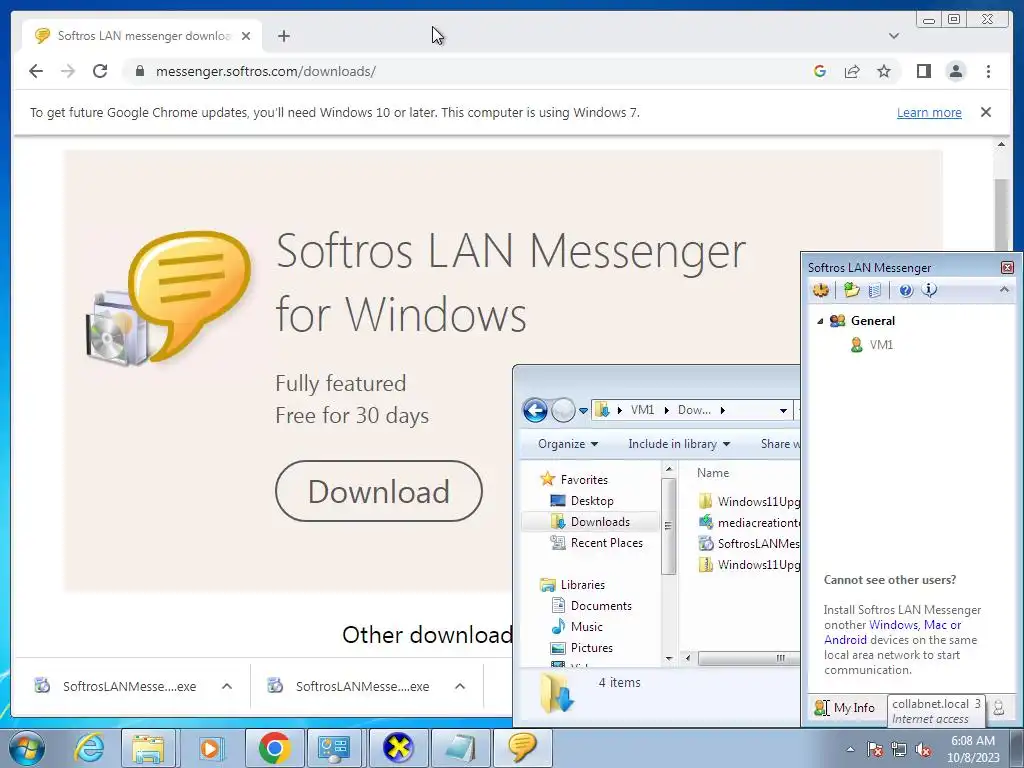Open the first SoftrosLANMesse exe download options chevron
Screen dimensions: 1024x768
227,686
